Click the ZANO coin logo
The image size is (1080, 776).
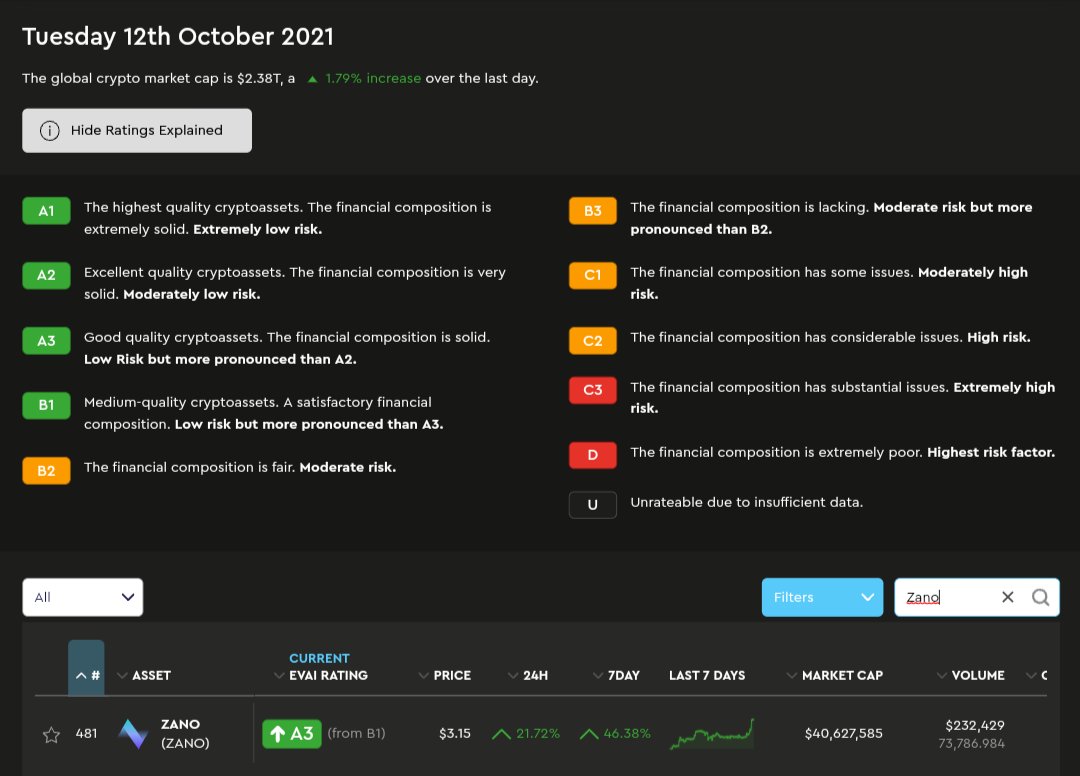132,732
